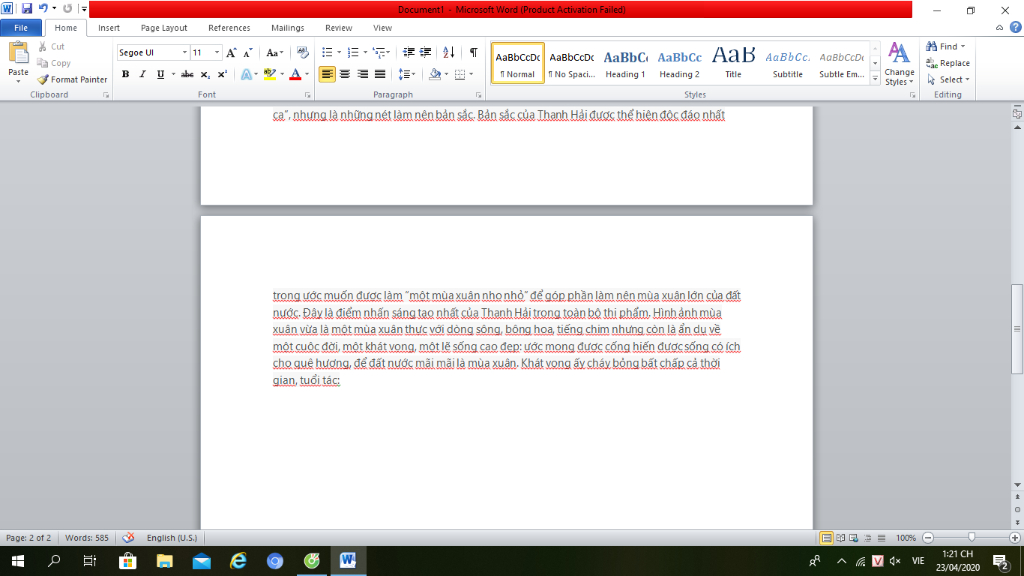Image resolution: width=1024 pixels, height=576 pixels.
Task: Click English (U.S.) language indicator
Action: pyautogui.click(x=172, y=537)
